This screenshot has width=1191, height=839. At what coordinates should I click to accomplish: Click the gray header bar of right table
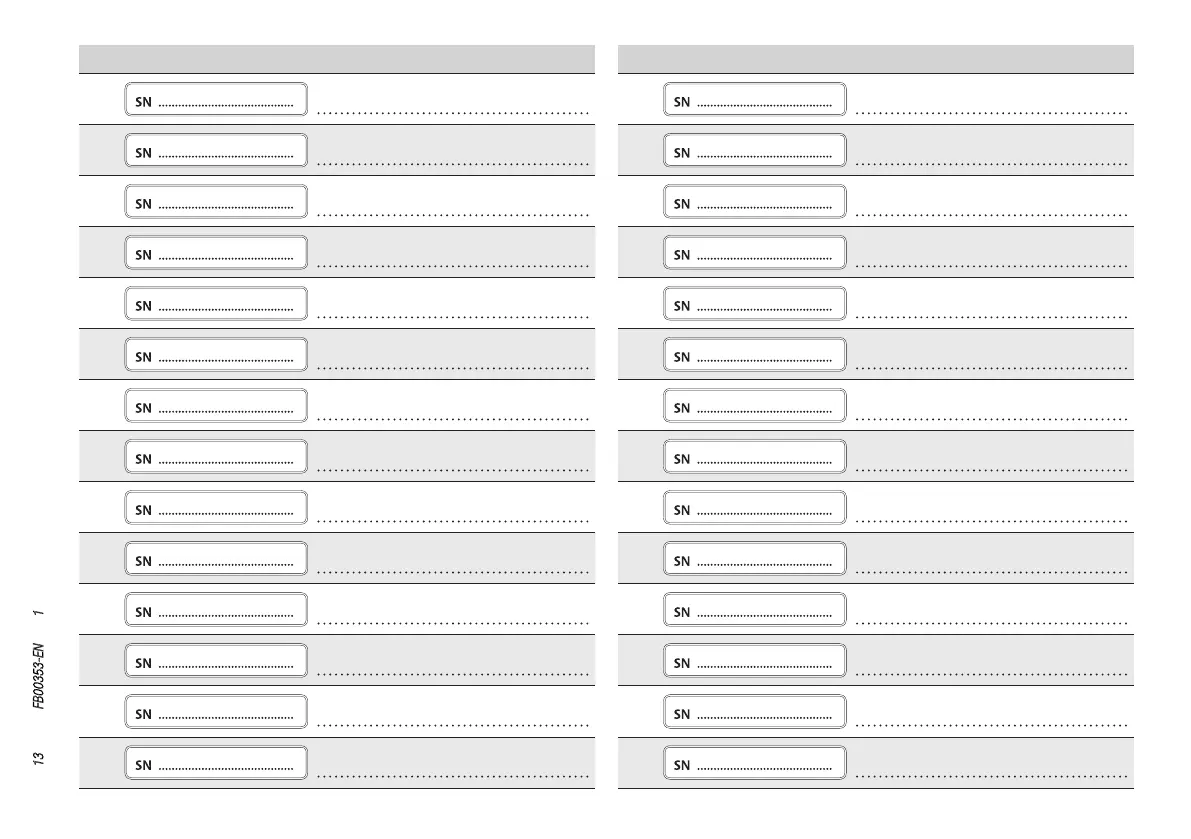coord(876,59)
